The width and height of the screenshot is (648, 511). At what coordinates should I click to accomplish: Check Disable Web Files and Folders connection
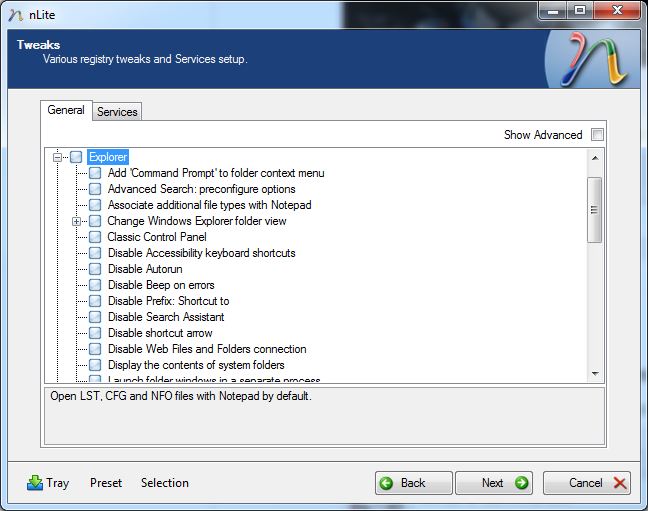(95, 349)
